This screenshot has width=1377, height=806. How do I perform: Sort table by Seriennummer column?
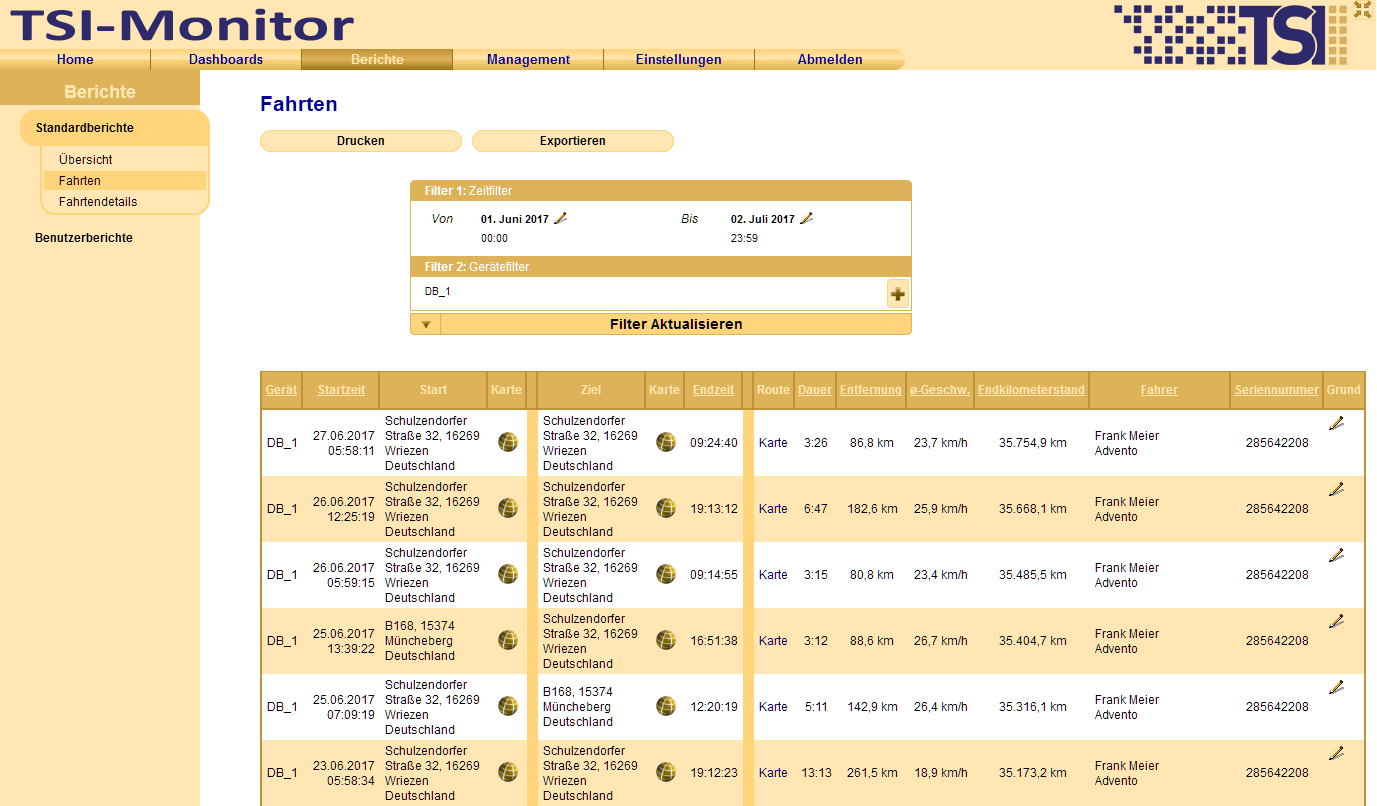tap(1277, 390)
